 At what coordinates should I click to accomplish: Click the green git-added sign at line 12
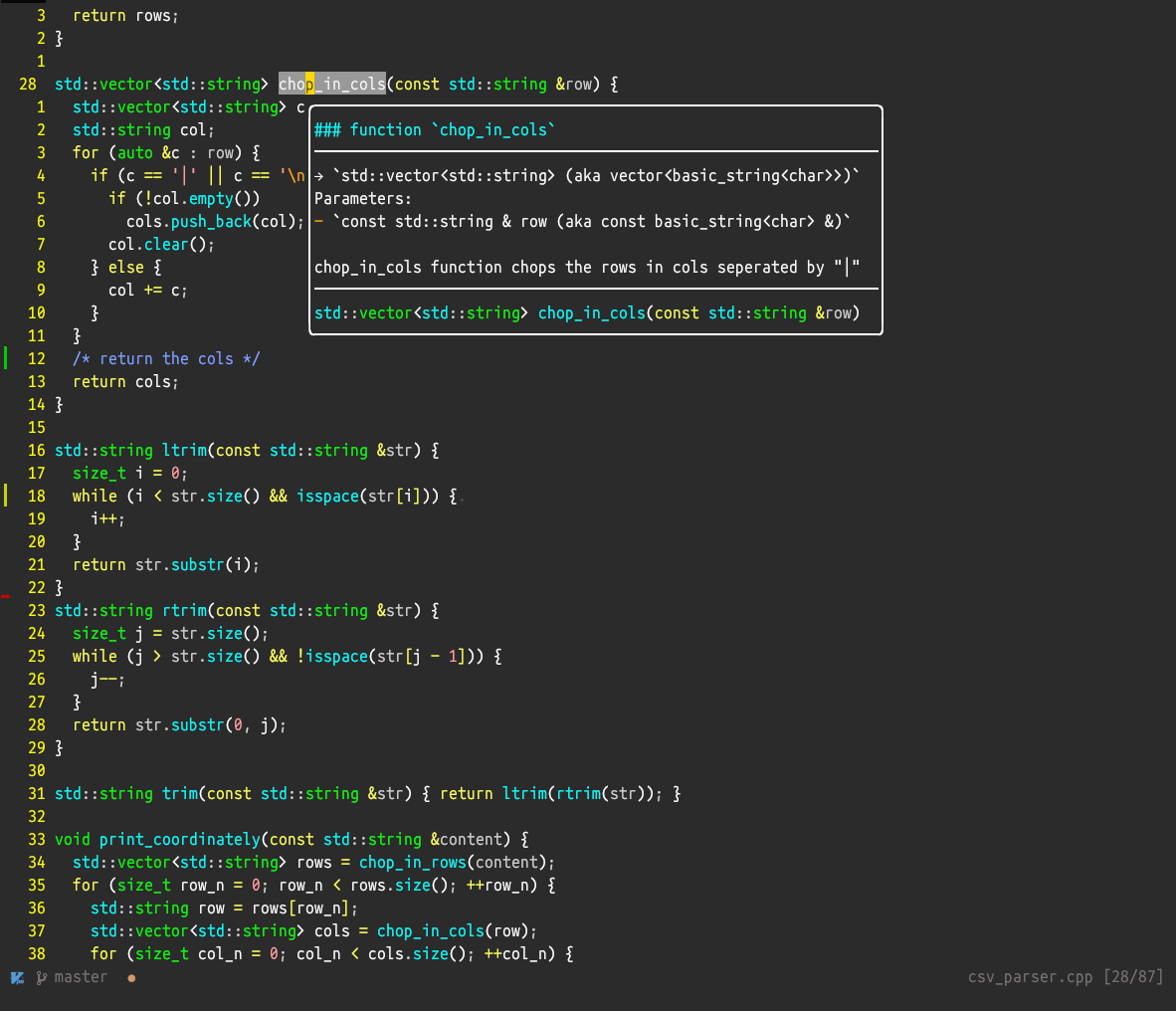(x=6, y=358)
